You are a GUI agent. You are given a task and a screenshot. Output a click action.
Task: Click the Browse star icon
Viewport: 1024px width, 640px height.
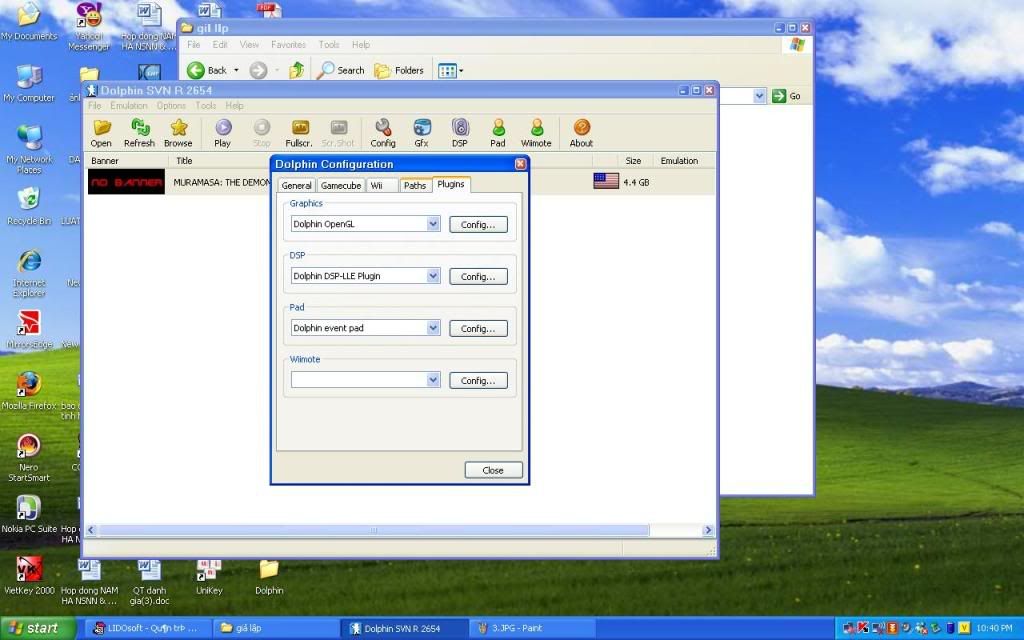click(x=178, y=133)
